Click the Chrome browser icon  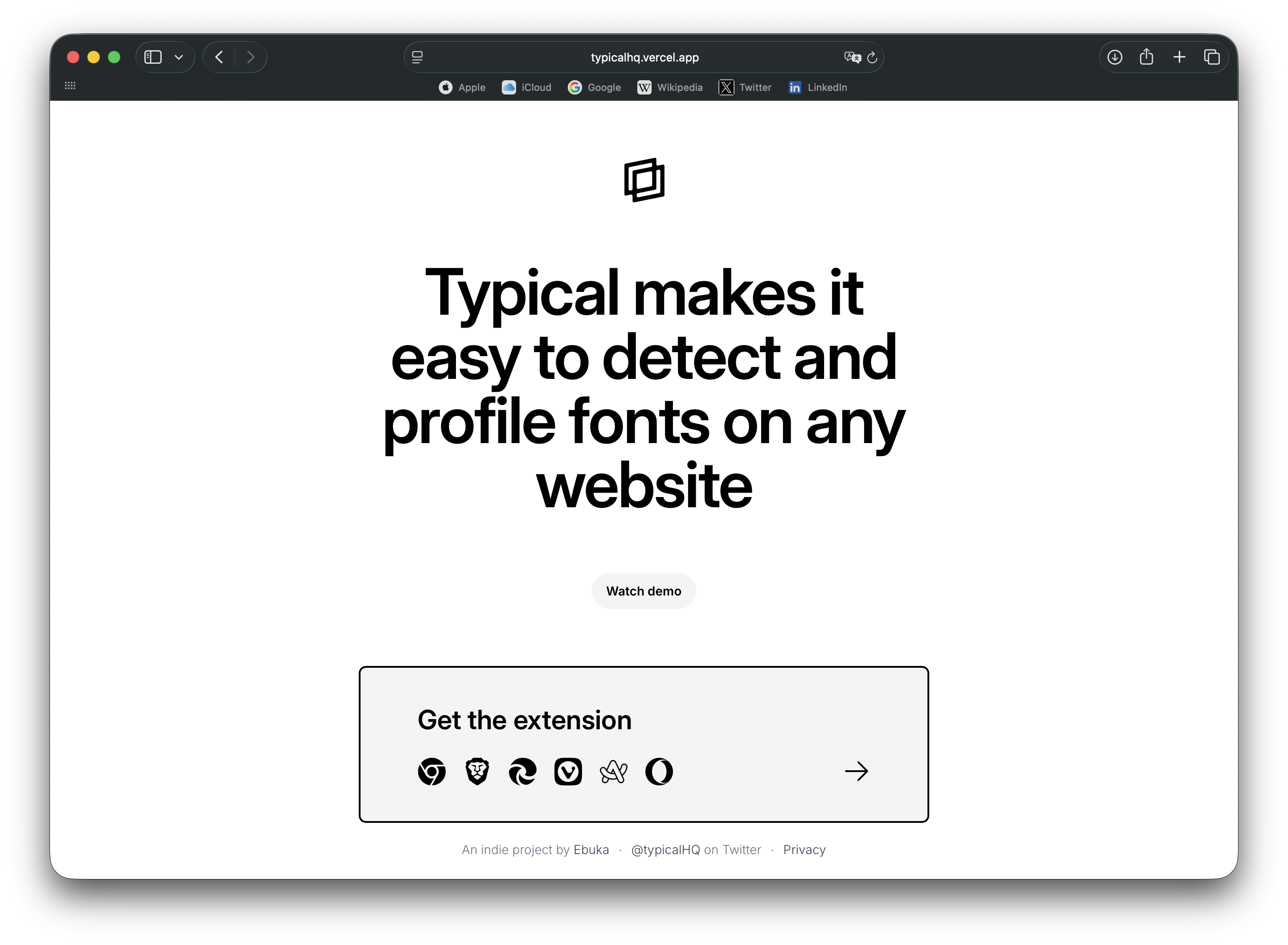(x=432, y=771)
